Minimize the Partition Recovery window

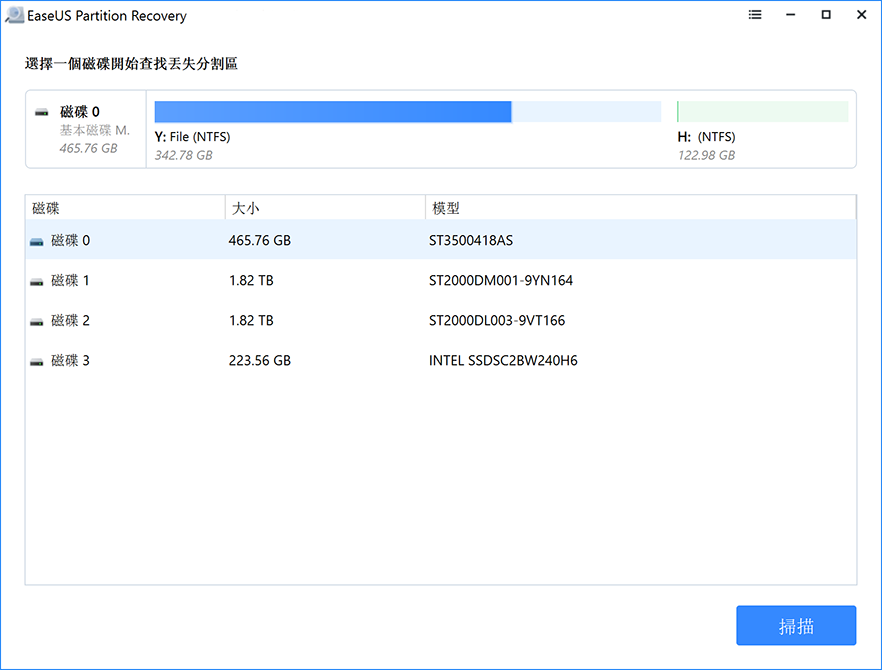click(x=790, y=16)
